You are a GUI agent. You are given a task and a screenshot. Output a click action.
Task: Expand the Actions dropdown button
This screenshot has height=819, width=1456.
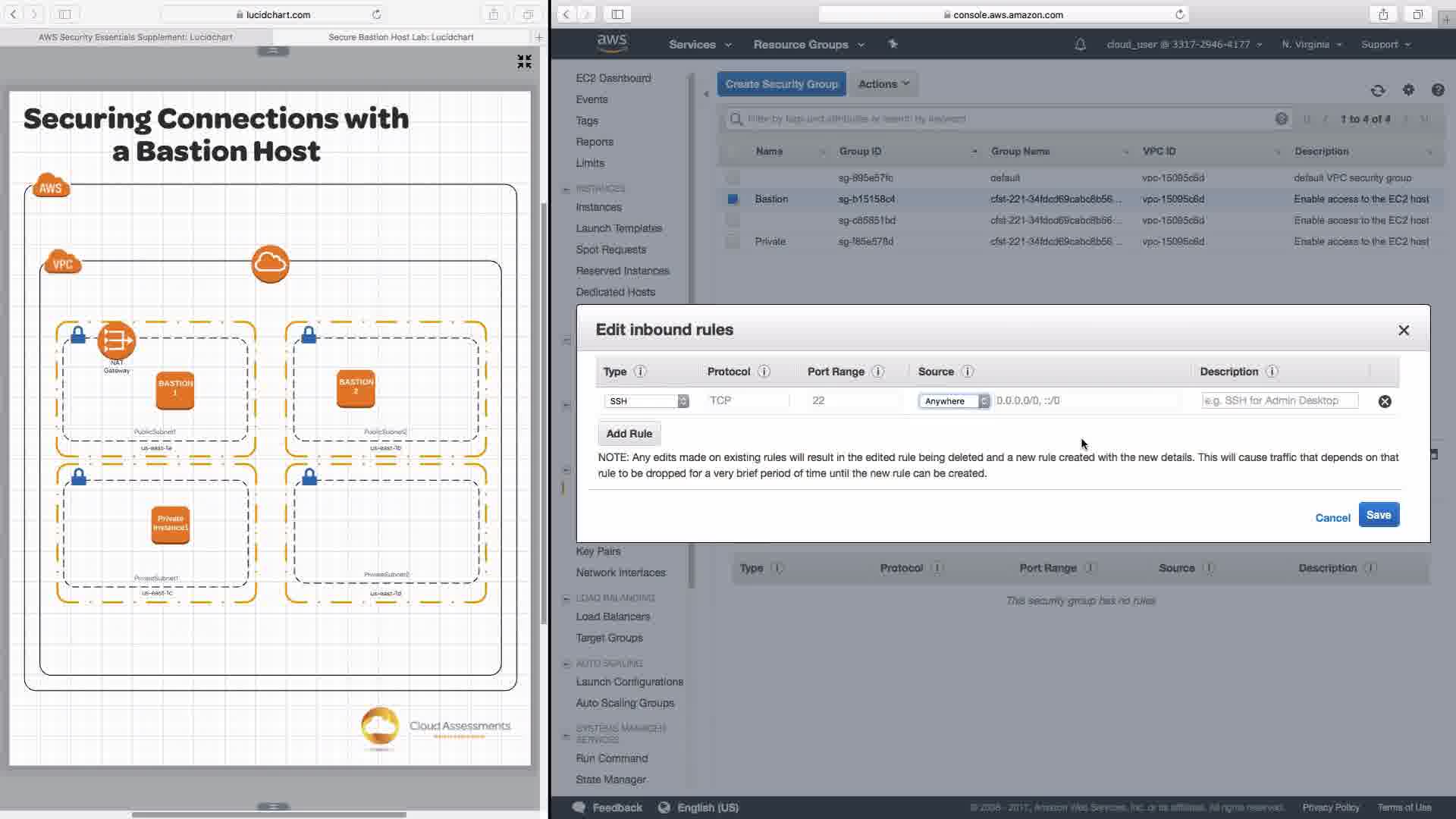pyautogui.click(x=883, y=84)
